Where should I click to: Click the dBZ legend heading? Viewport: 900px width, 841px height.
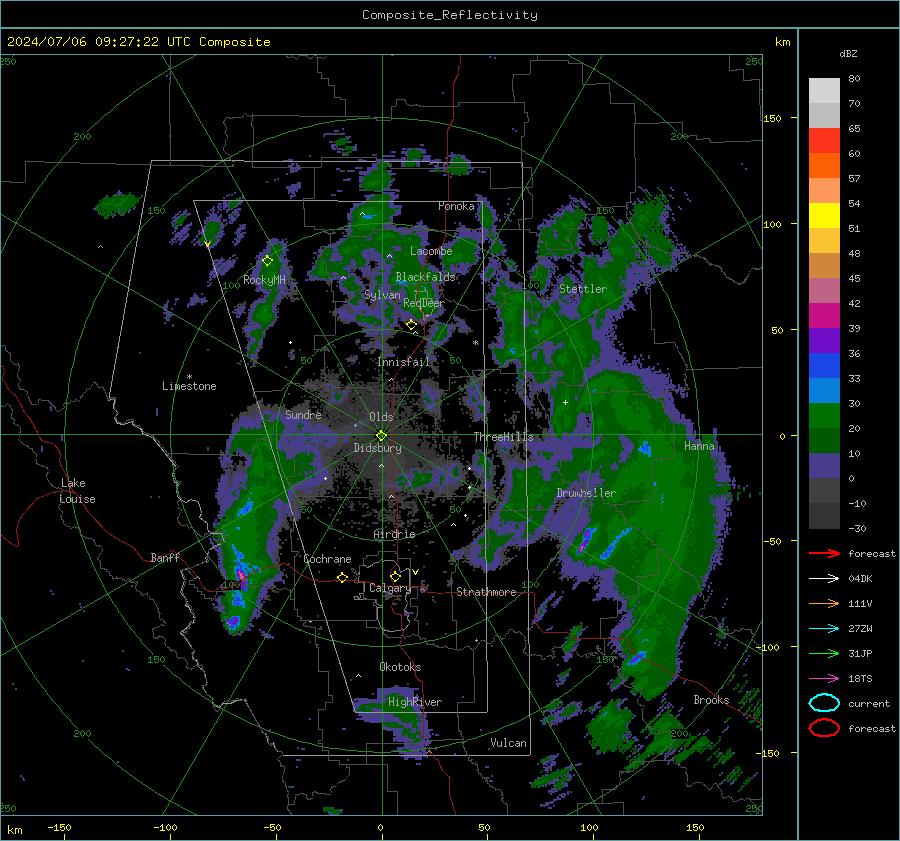pos(848,53)
